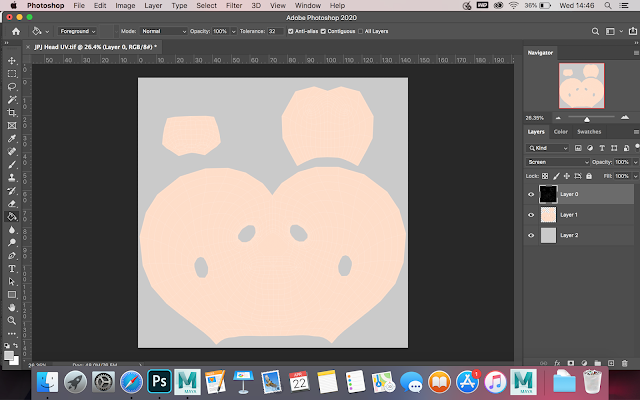Screen dimensions: 640x400
Task: Open the Mode Normal dropdown
Action: click(163, 31)
